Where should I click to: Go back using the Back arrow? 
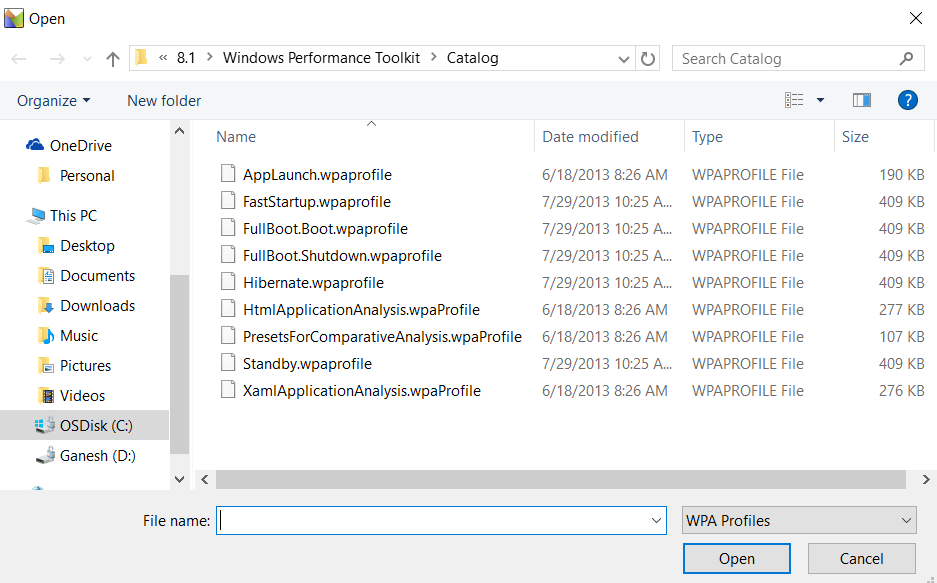point(19,59)
